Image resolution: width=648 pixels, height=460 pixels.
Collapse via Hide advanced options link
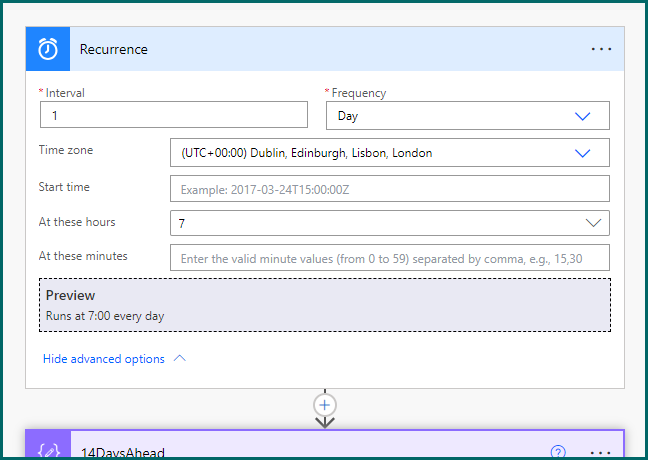(x=104, y=359)
